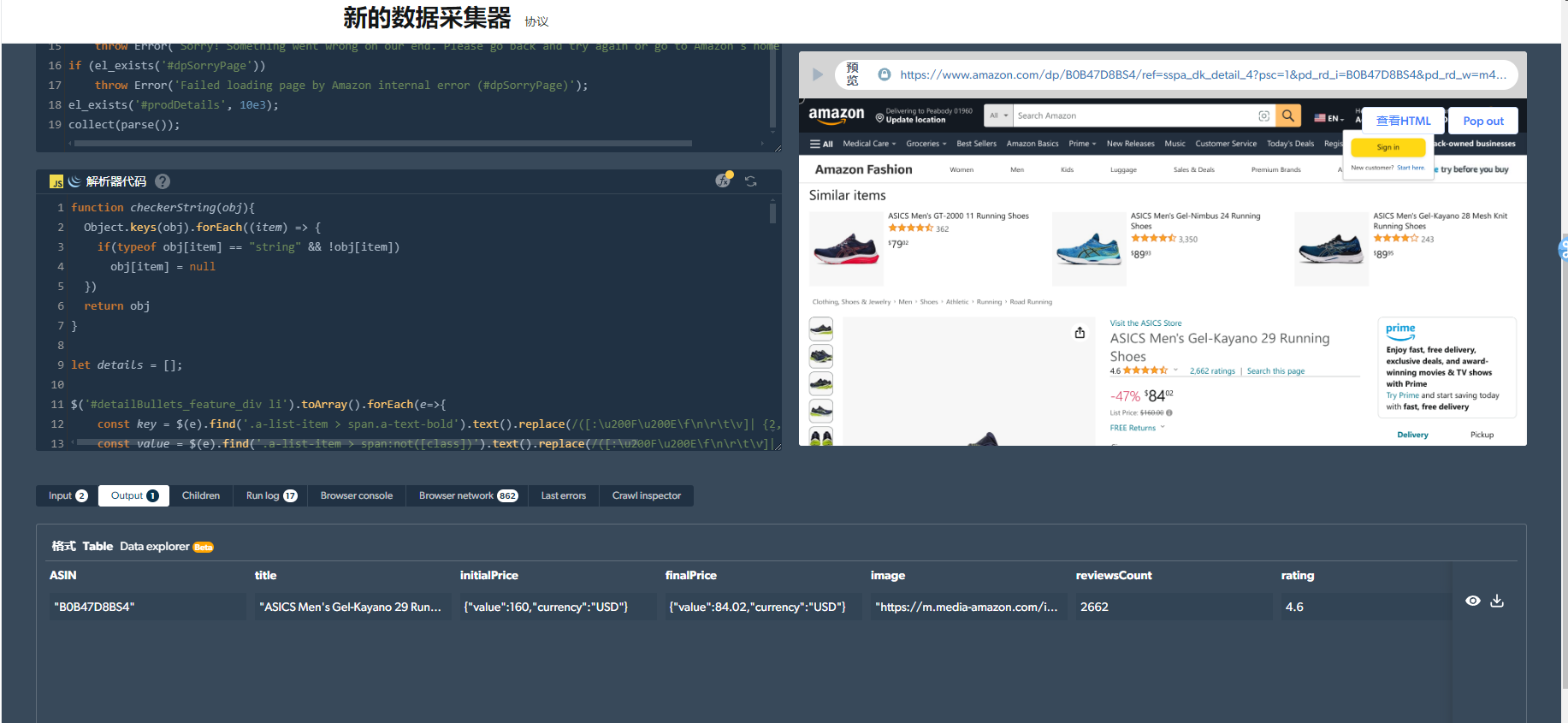Click the JS language icon in parser header
The width and height of the screenshot is (1568, 723).
[56, 181]
